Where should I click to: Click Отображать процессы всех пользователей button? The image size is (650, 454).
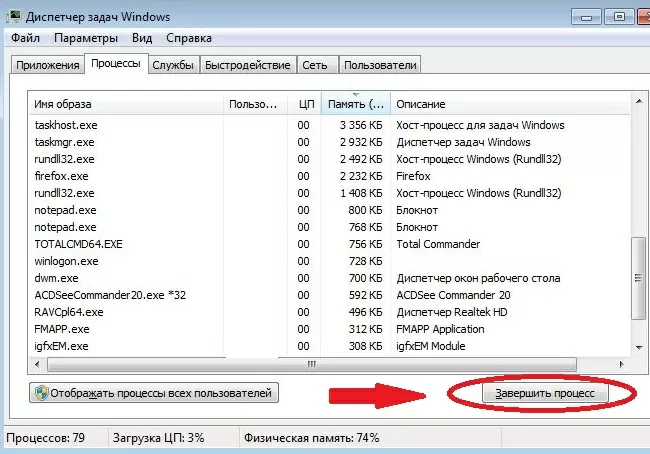tap(153, 394)
